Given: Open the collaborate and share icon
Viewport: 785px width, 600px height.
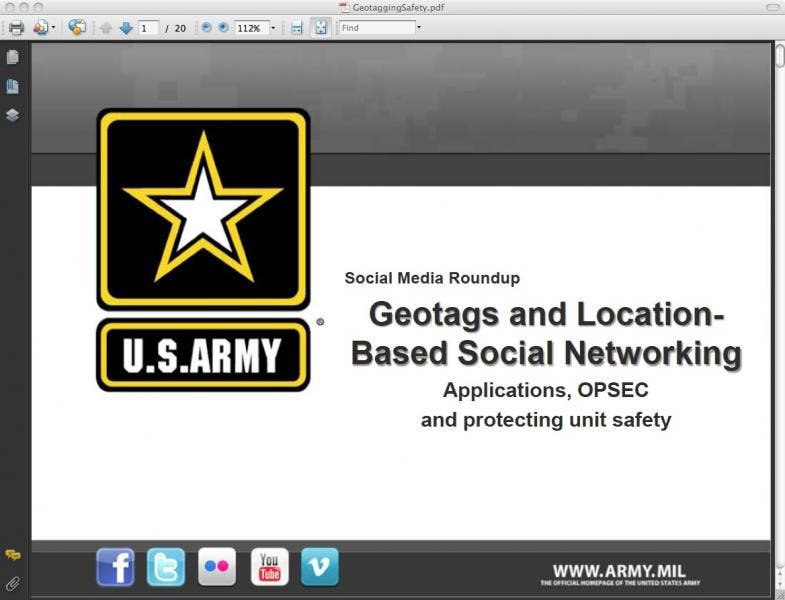Looking at the screenshot, I should [77, 28].
